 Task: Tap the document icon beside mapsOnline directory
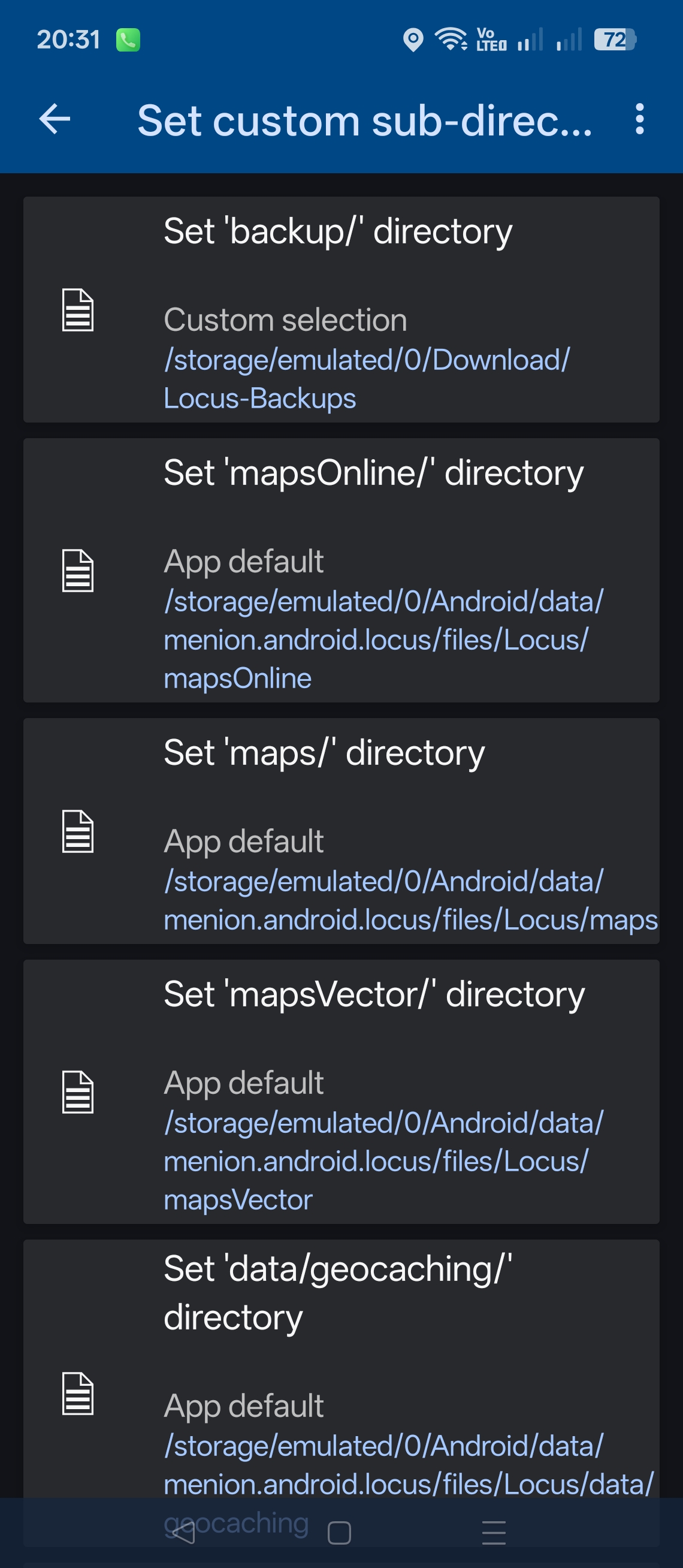click(78, 571)
